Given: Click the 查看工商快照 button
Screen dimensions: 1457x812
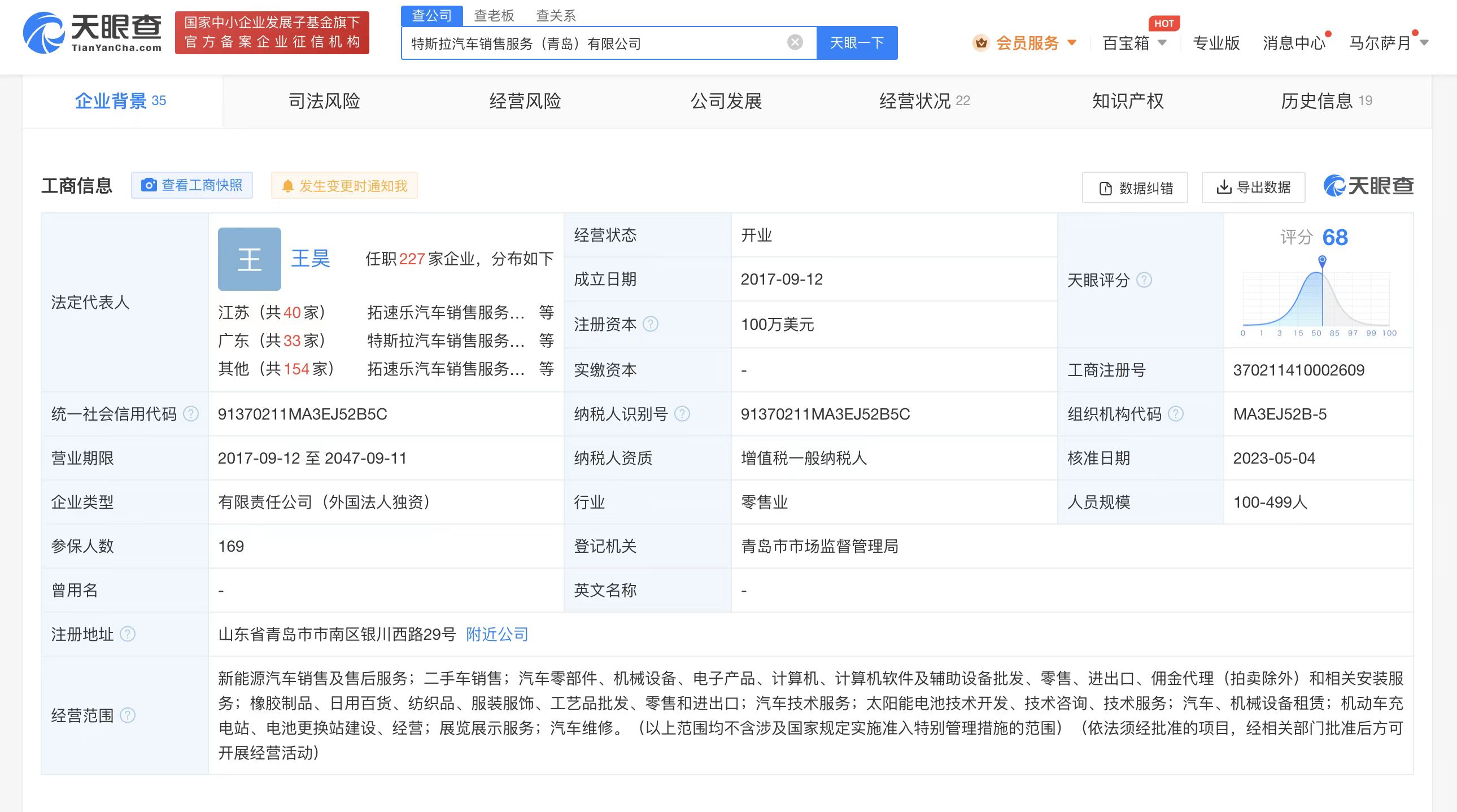Looking at the screenshot, I should 192,185.
